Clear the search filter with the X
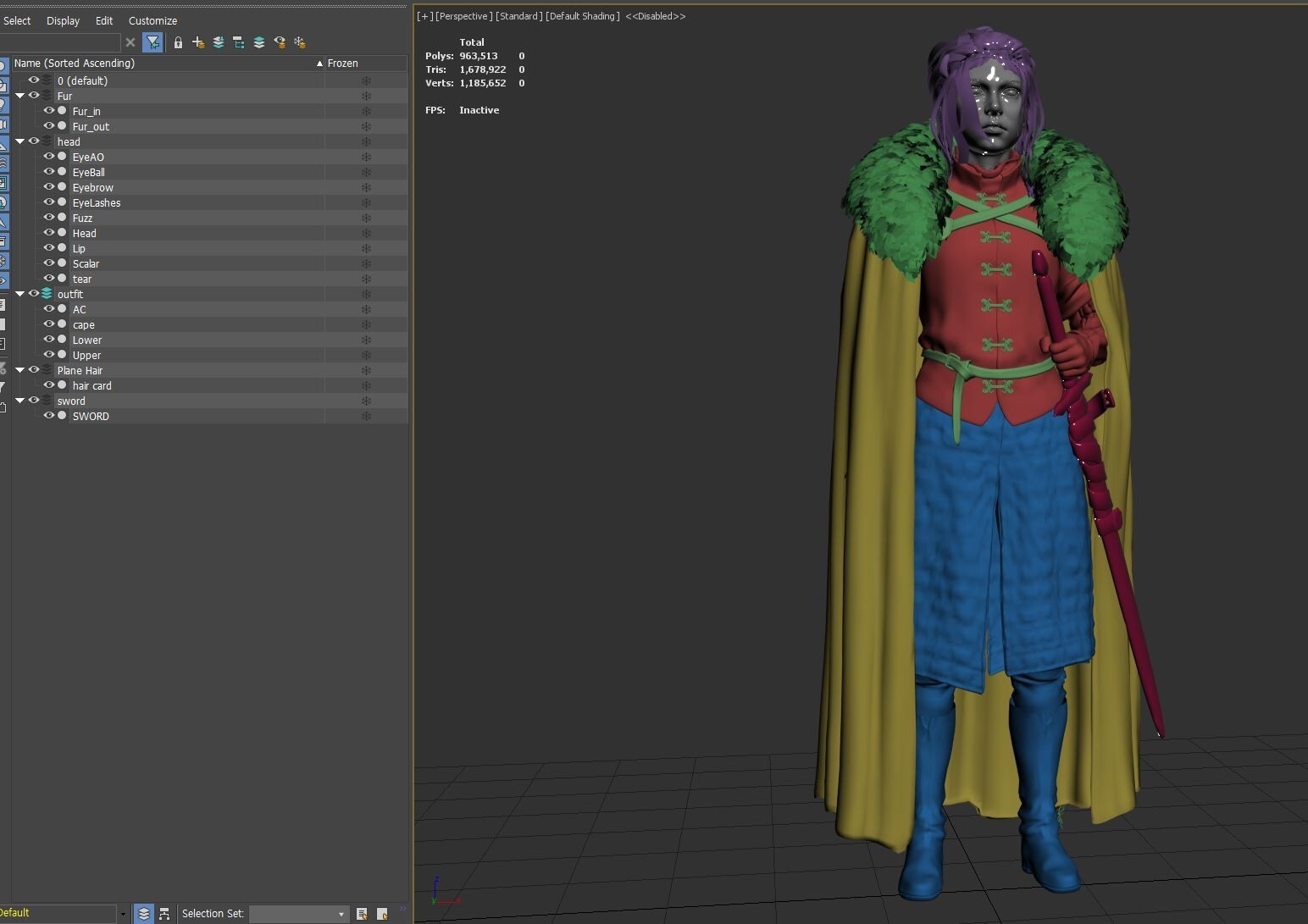The width and height of the screenshot is (1308, 924). coord(130,42)
